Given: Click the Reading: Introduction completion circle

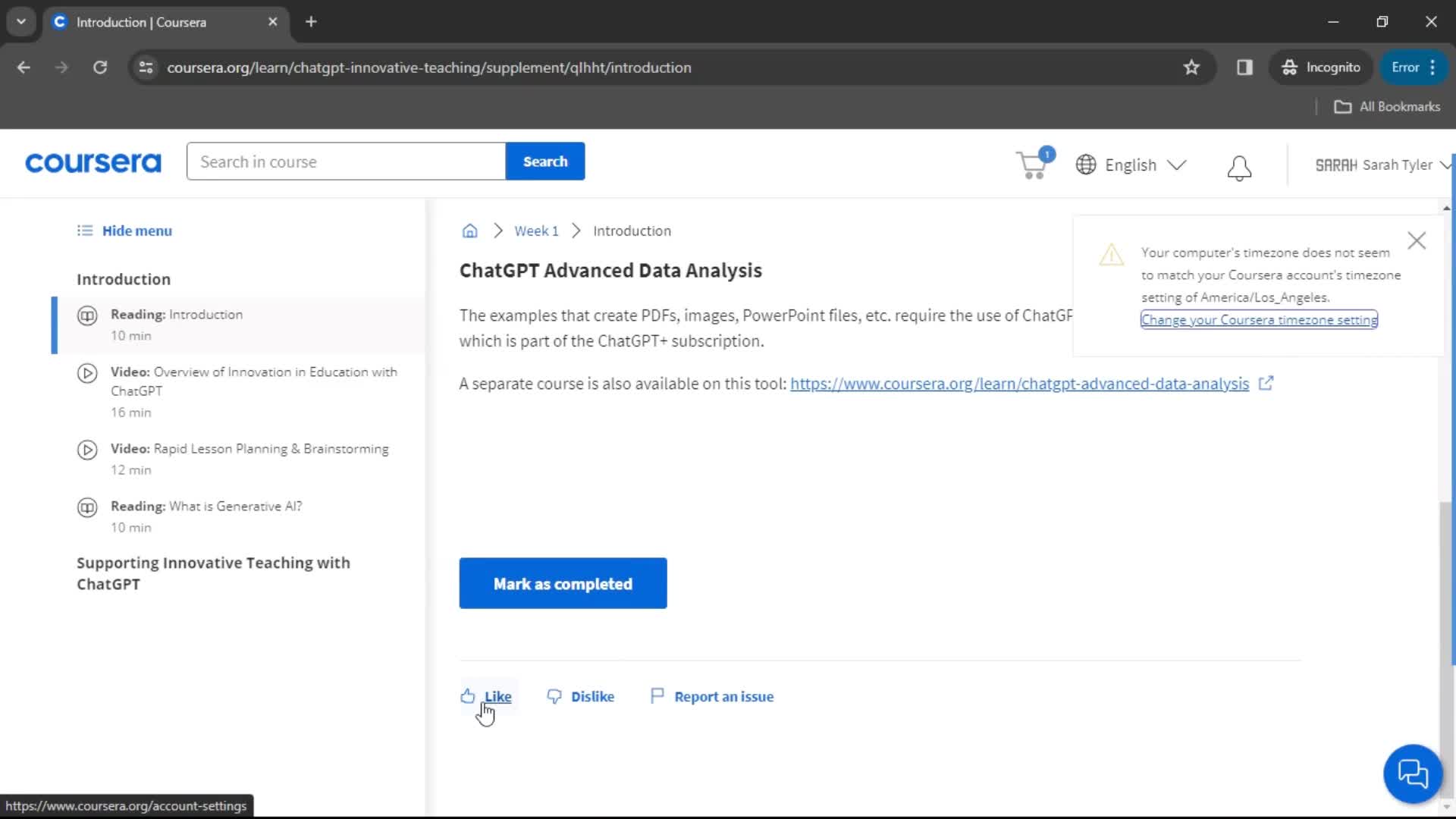Looking at the screenshot, I should (x=87, y=314).
